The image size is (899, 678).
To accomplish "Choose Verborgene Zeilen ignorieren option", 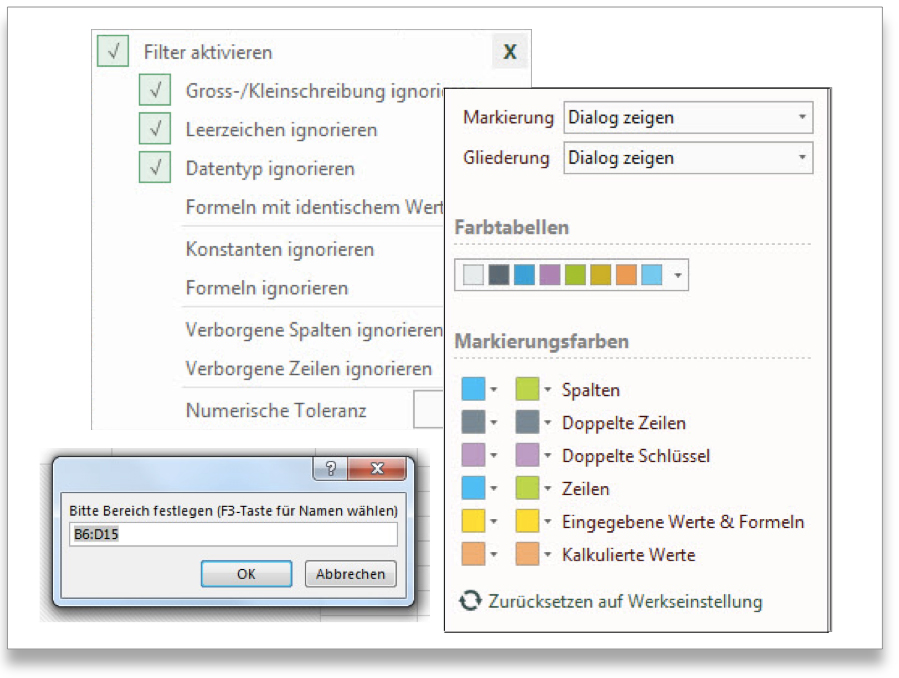I will (308, 369).
